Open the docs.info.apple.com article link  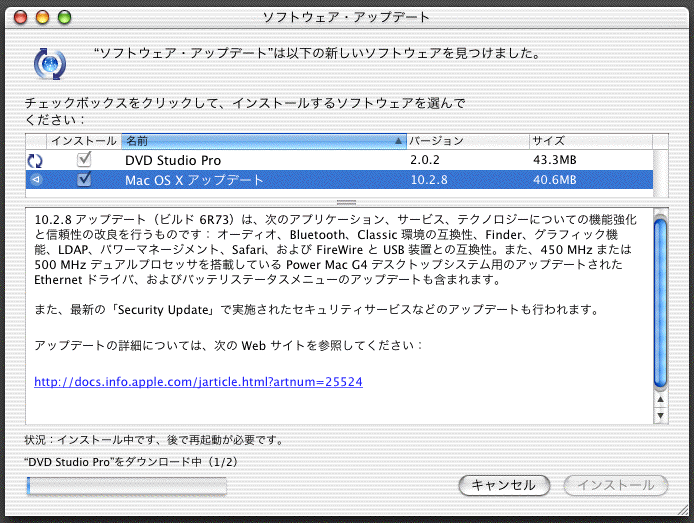coord(198,382)
